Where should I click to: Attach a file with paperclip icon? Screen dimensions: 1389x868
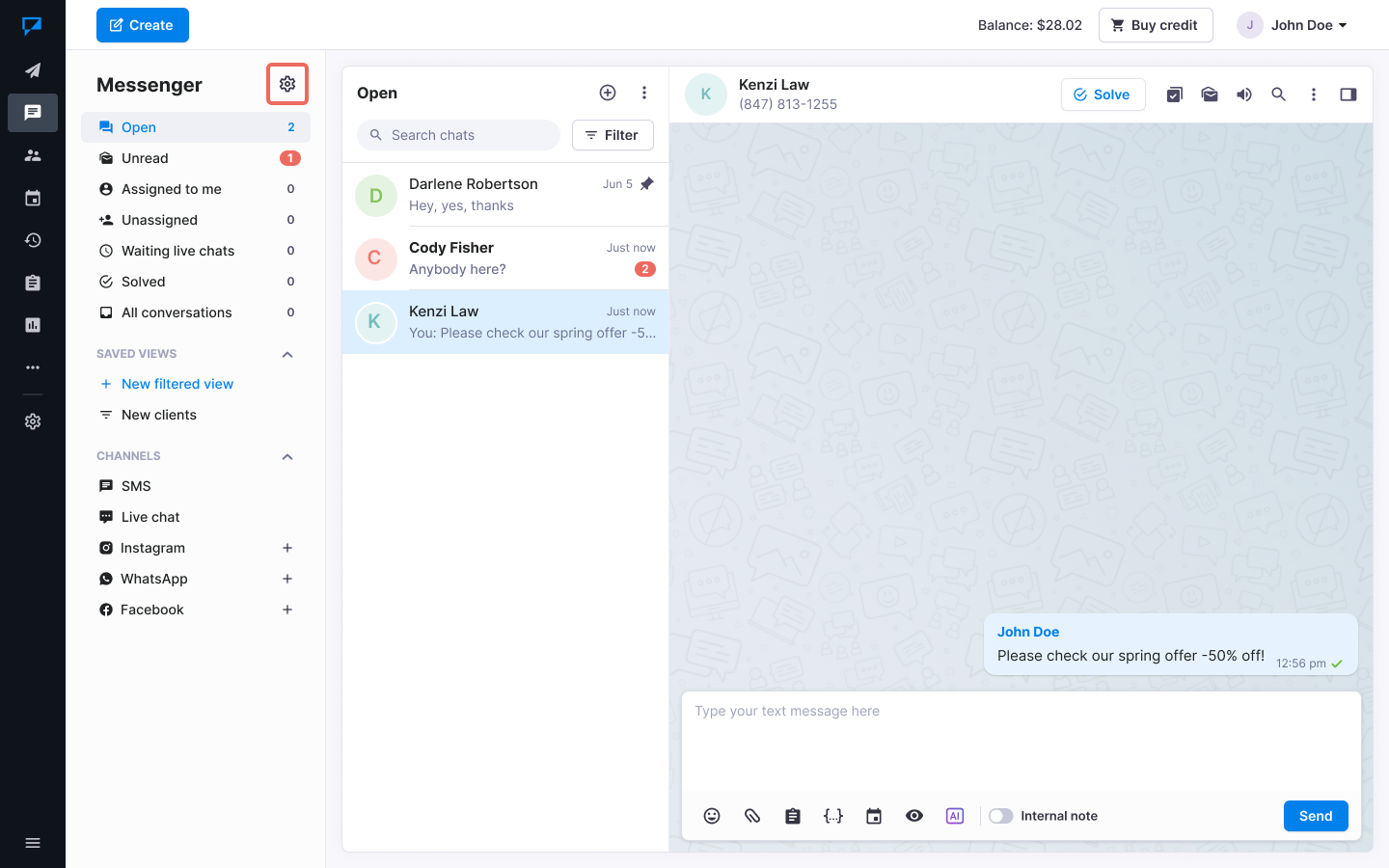pyautogui.click(x=752, y=816)
